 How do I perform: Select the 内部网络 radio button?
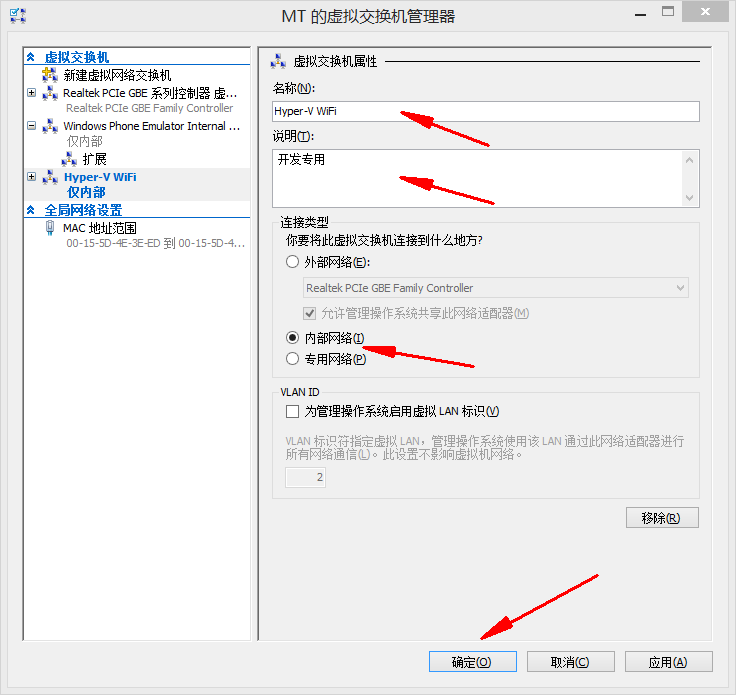(x=292, y=337)
